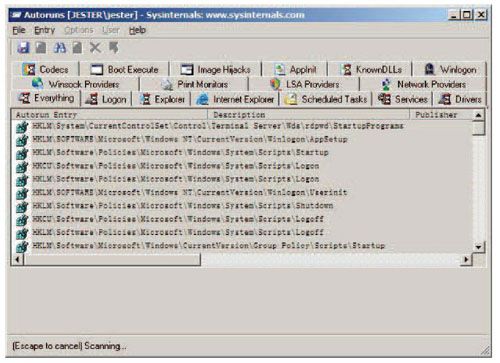500x363 pixels.
Task: Open the Entry menu
Action: click(45, 30)
